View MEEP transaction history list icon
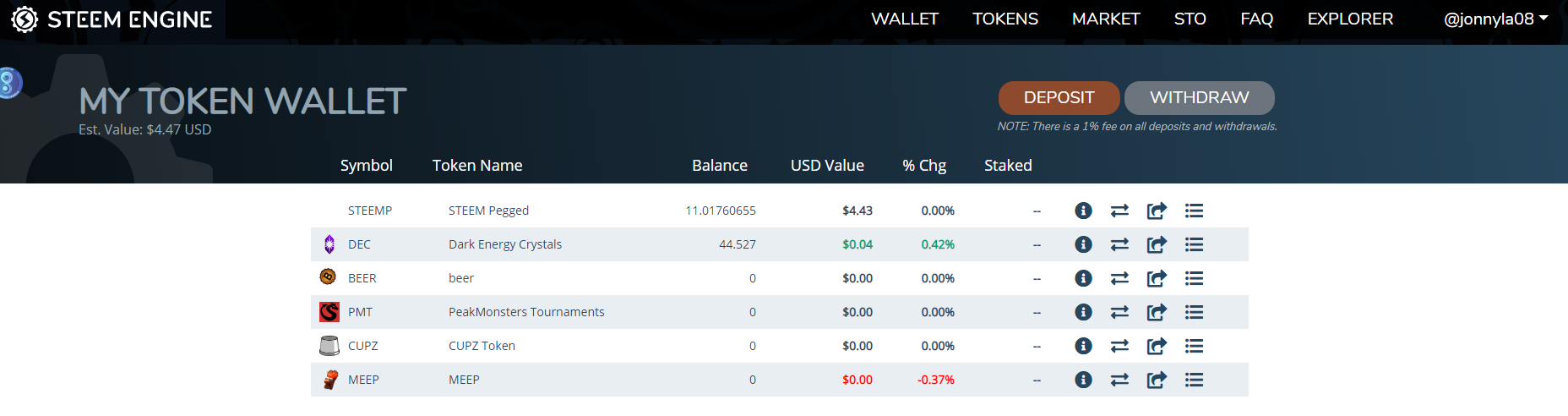Viewport: 1568px width, 416px height. pyautogui.click(x=1194, y=380)
